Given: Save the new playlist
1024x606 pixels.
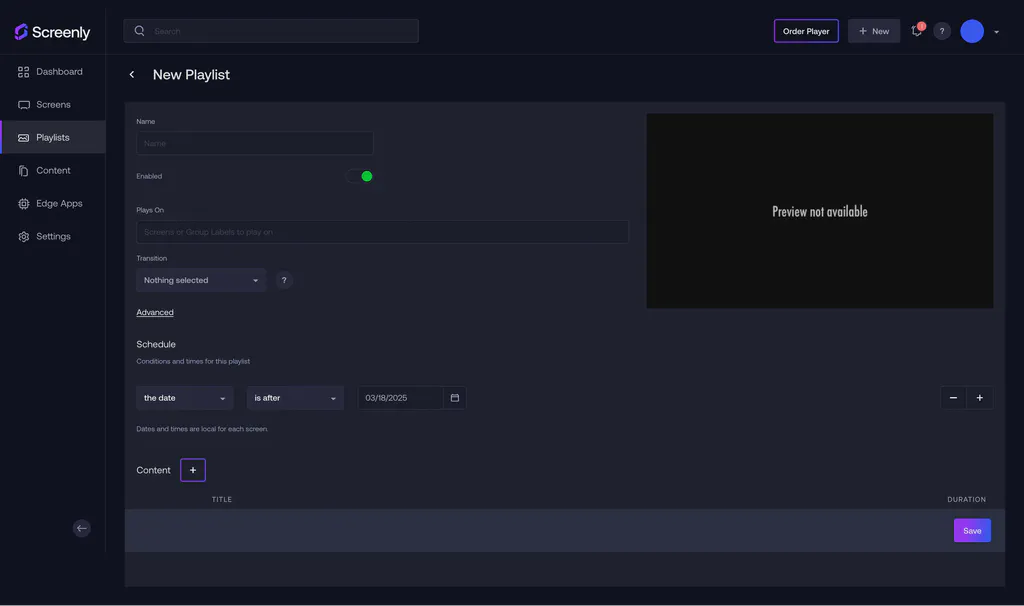Looking at the screenshot, I should pyautogui.click(x=971, y=530).
